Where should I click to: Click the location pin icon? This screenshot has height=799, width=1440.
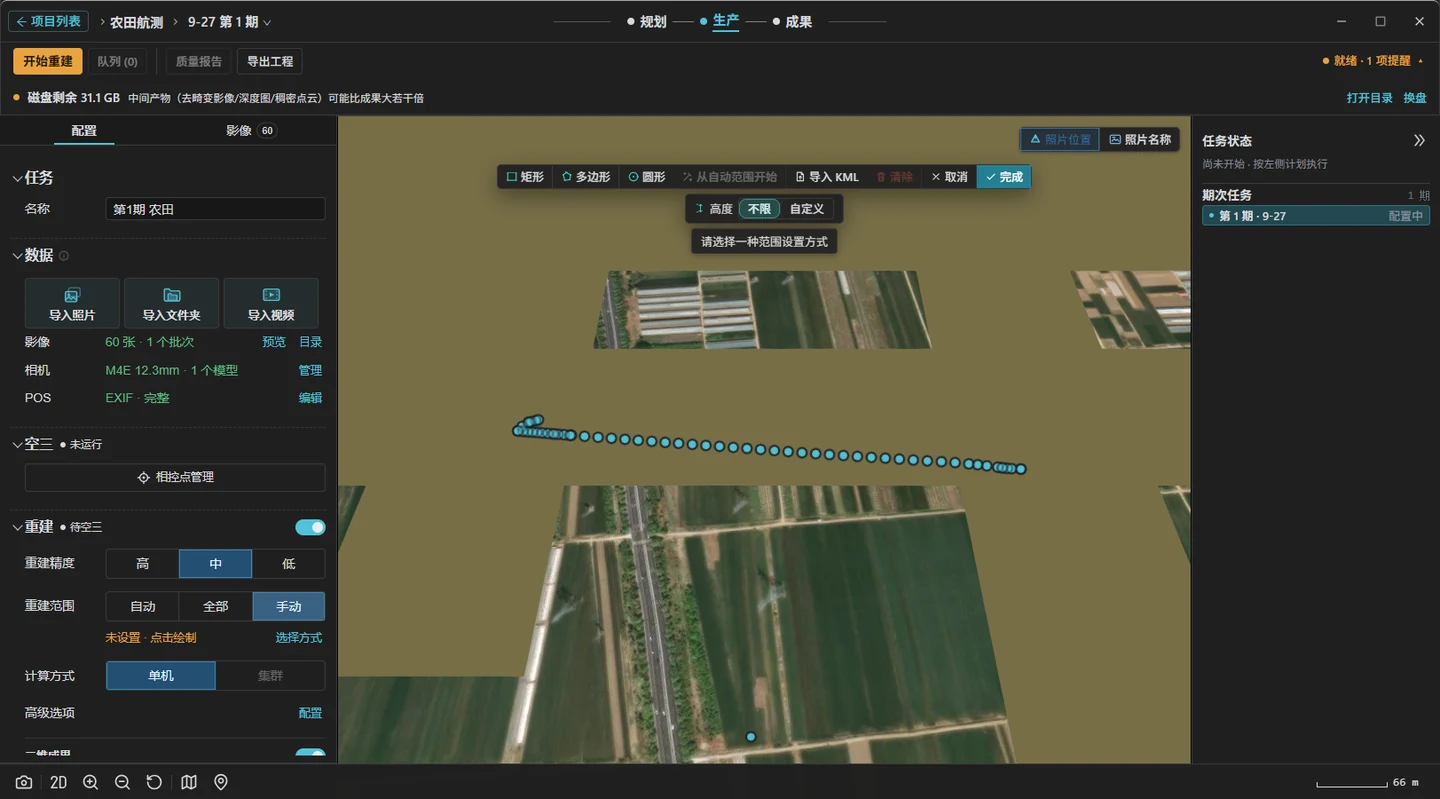coord(221,782)
